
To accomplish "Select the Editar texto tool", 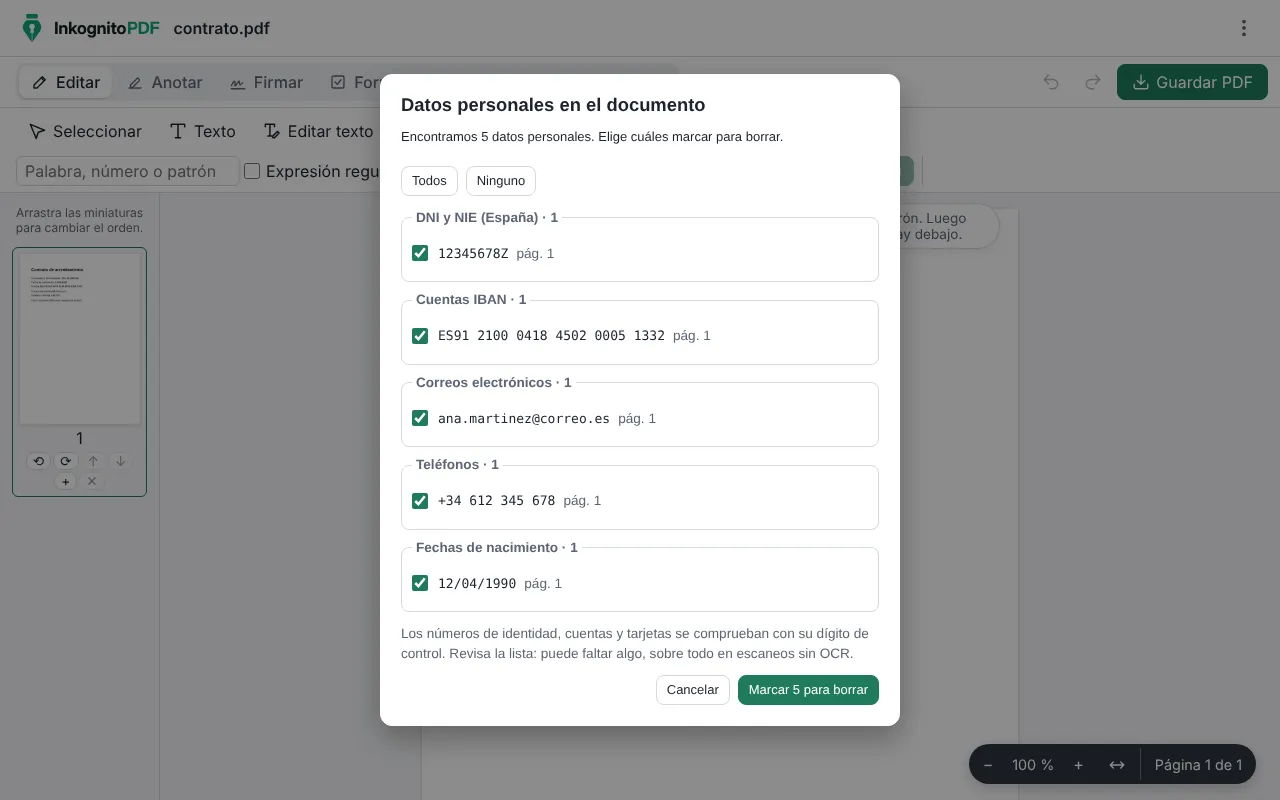I will point(318,131).
